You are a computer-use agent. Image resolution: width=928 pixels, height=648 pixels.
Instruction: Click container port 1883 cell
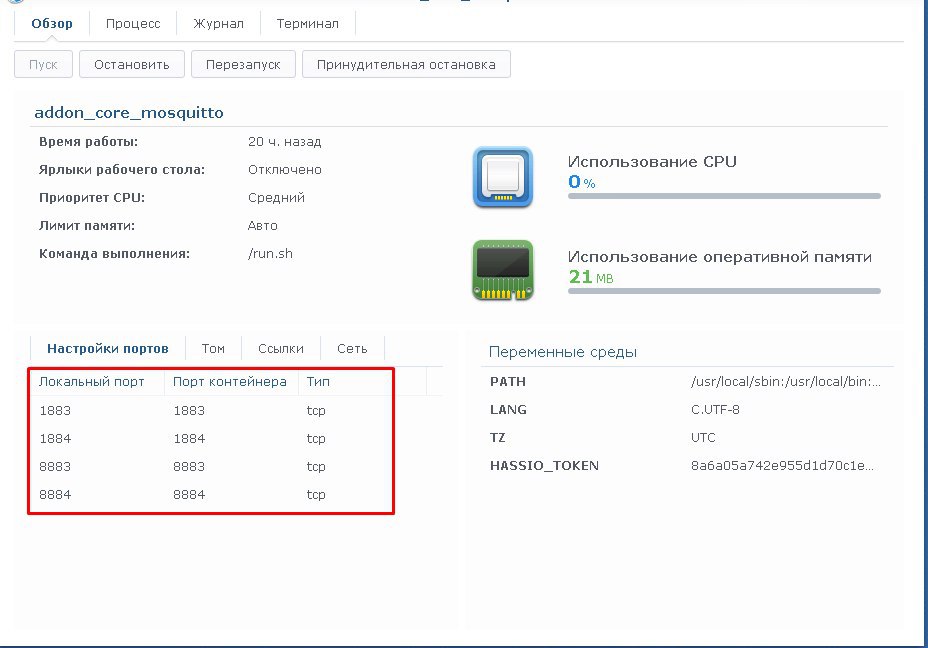click(189, 410)
